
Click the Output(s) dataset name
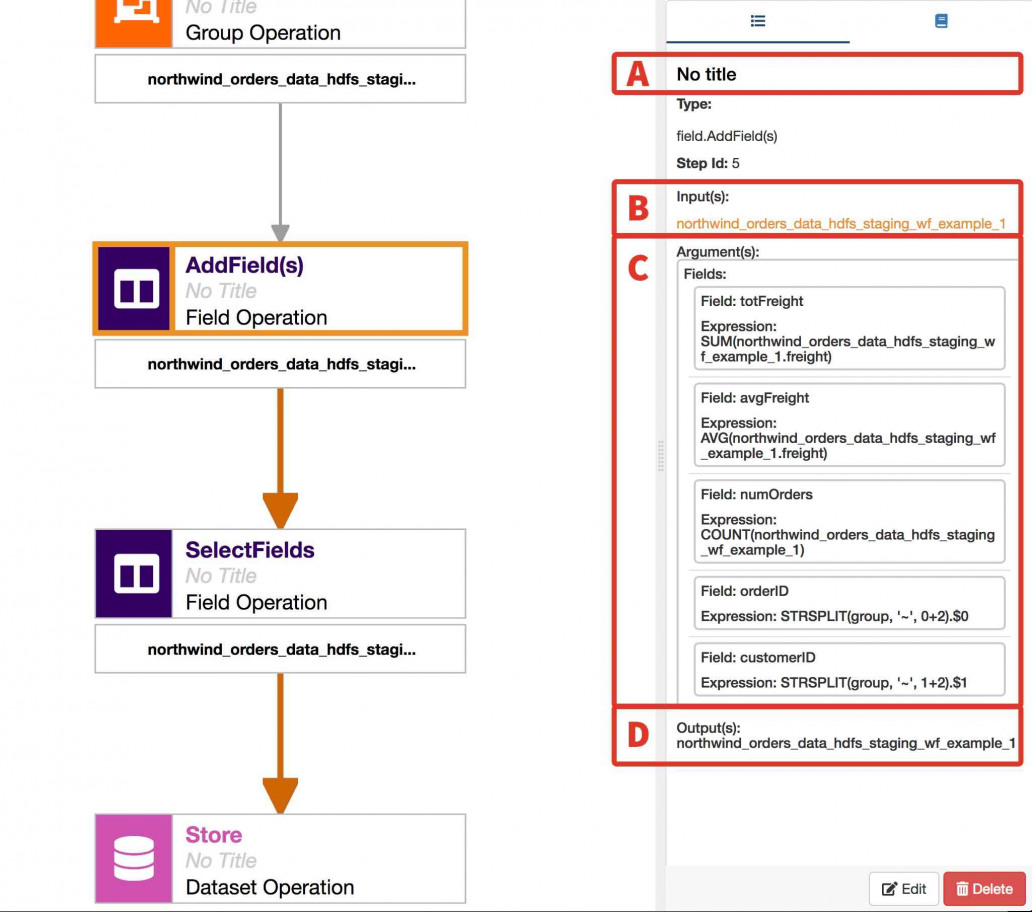point(846,744)
